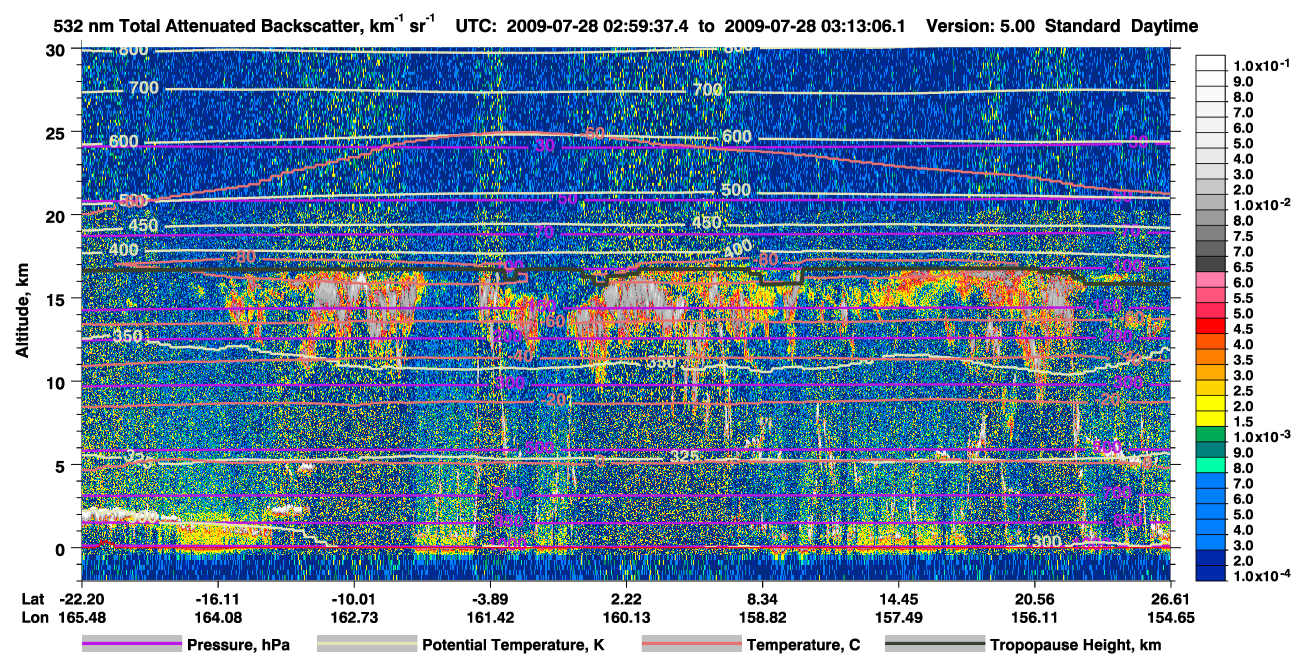Click the dark Tropopause Height legend swatch
The image size is (1300, 667).
click(933, 645)
